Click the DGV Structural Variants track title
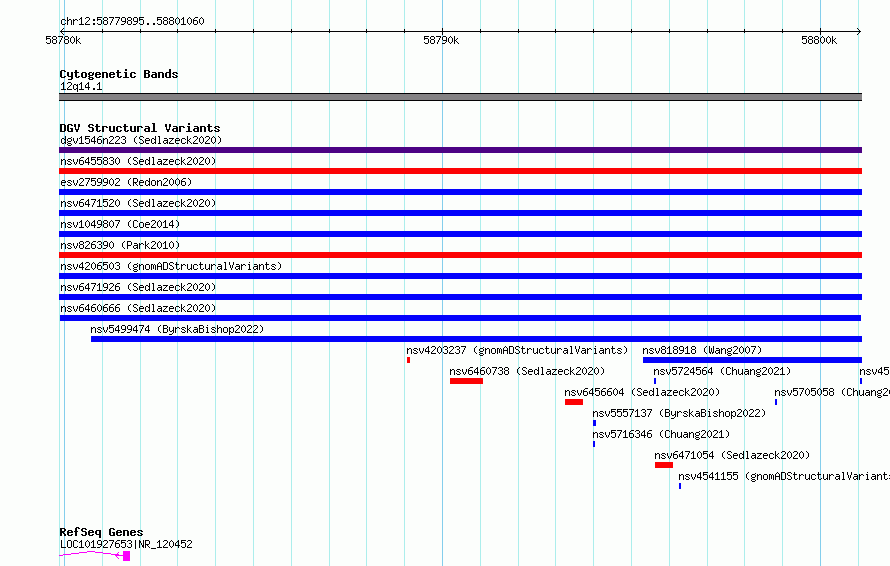The image size is (890, 566). tap(140, 128)
